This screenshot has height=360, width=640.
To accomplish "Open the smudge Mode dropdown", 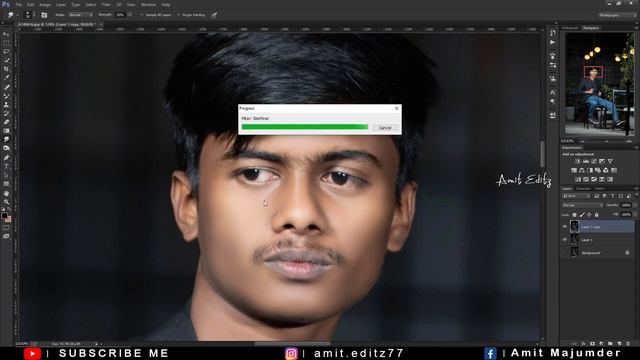I will (80, 15).
